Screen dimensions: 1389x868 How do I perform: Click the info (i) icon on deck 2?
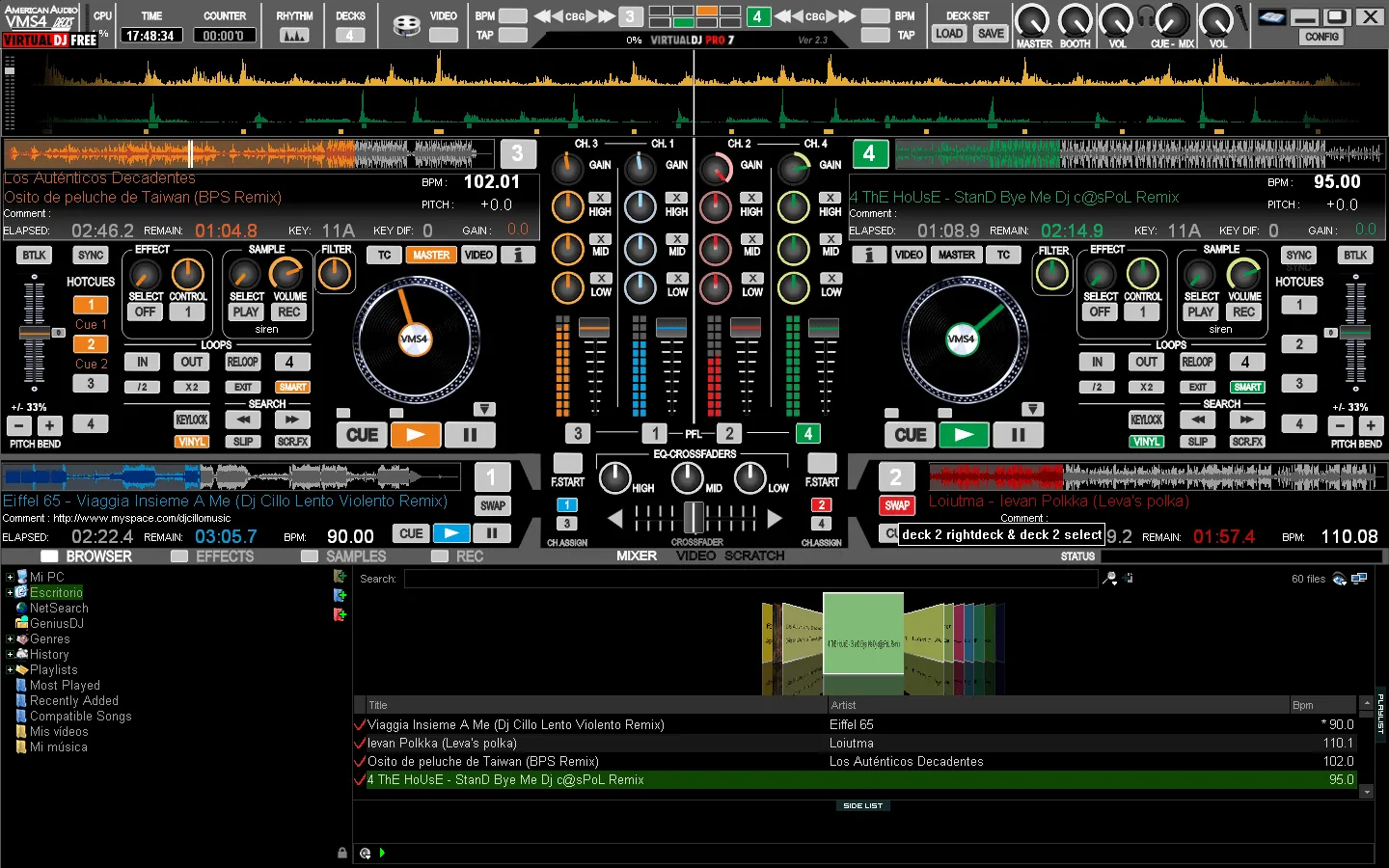point(868,255)
